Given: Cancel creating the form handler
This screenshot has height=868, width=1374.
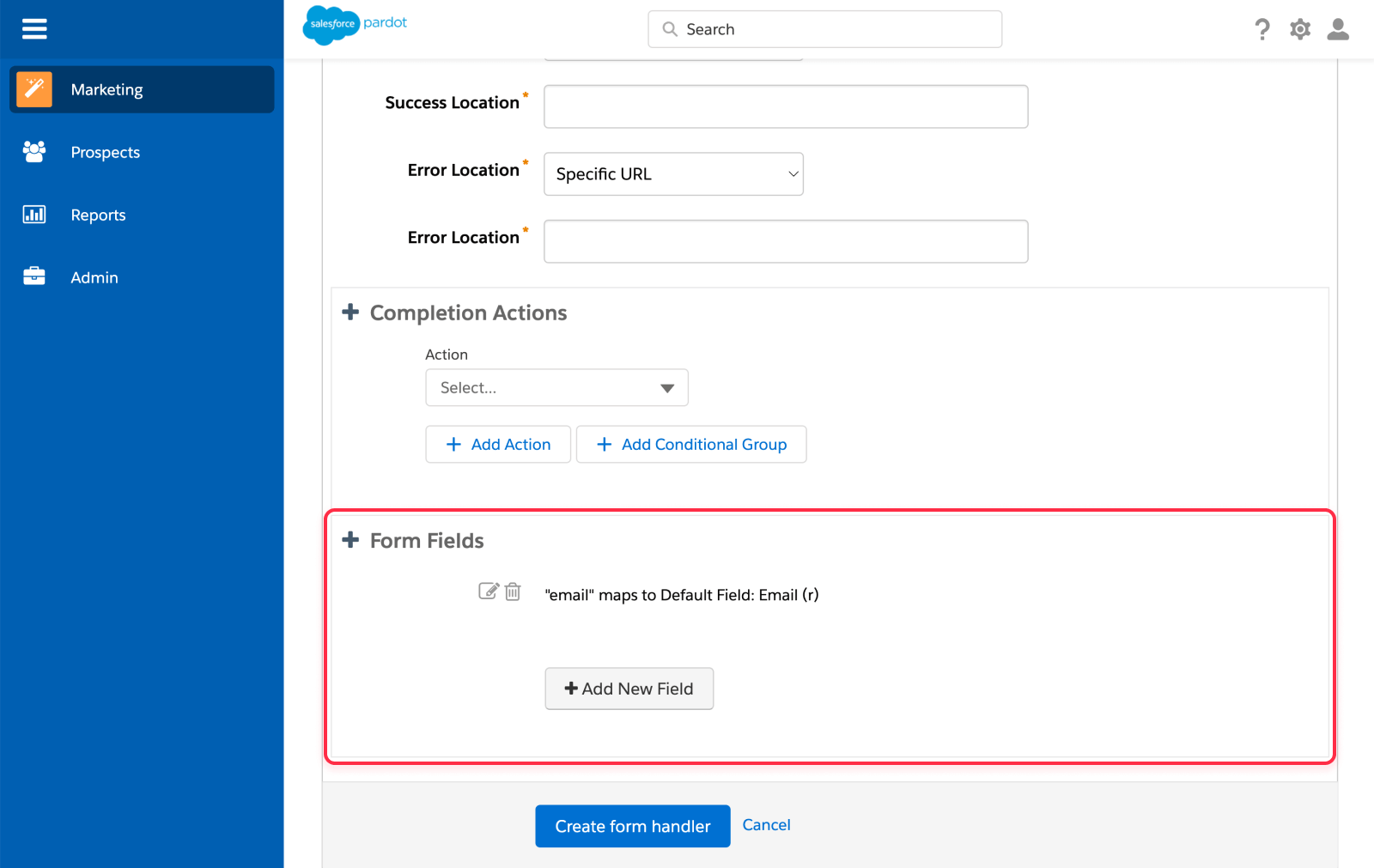Looking at the screenshot, I should pos(766,824).
